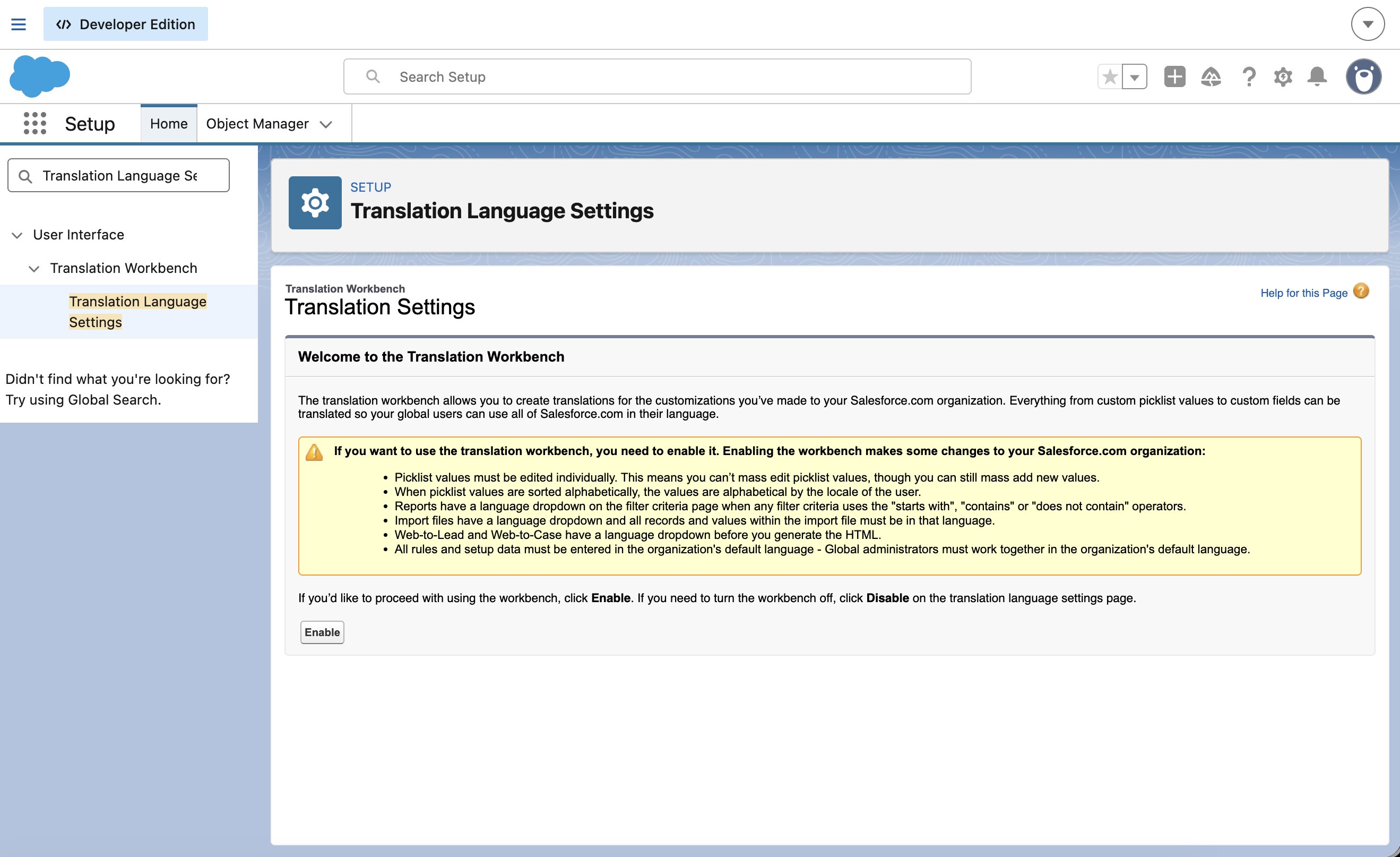Click the Setup app name label
The image size is (1400, 857).
click(x=90, y=124)
